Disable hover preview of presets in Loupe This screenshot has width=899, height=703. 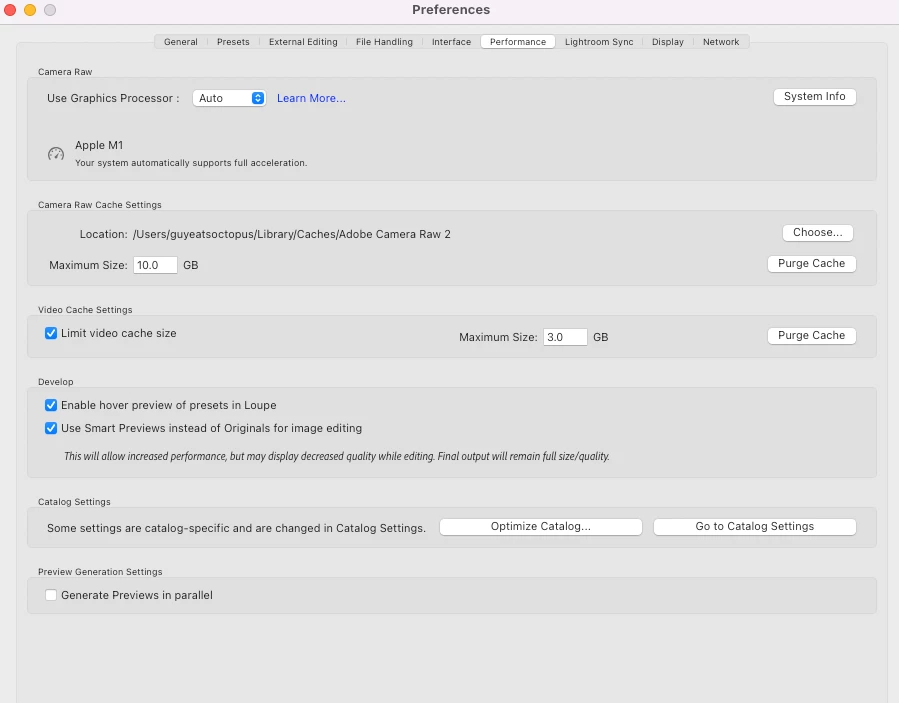point(51,405)
